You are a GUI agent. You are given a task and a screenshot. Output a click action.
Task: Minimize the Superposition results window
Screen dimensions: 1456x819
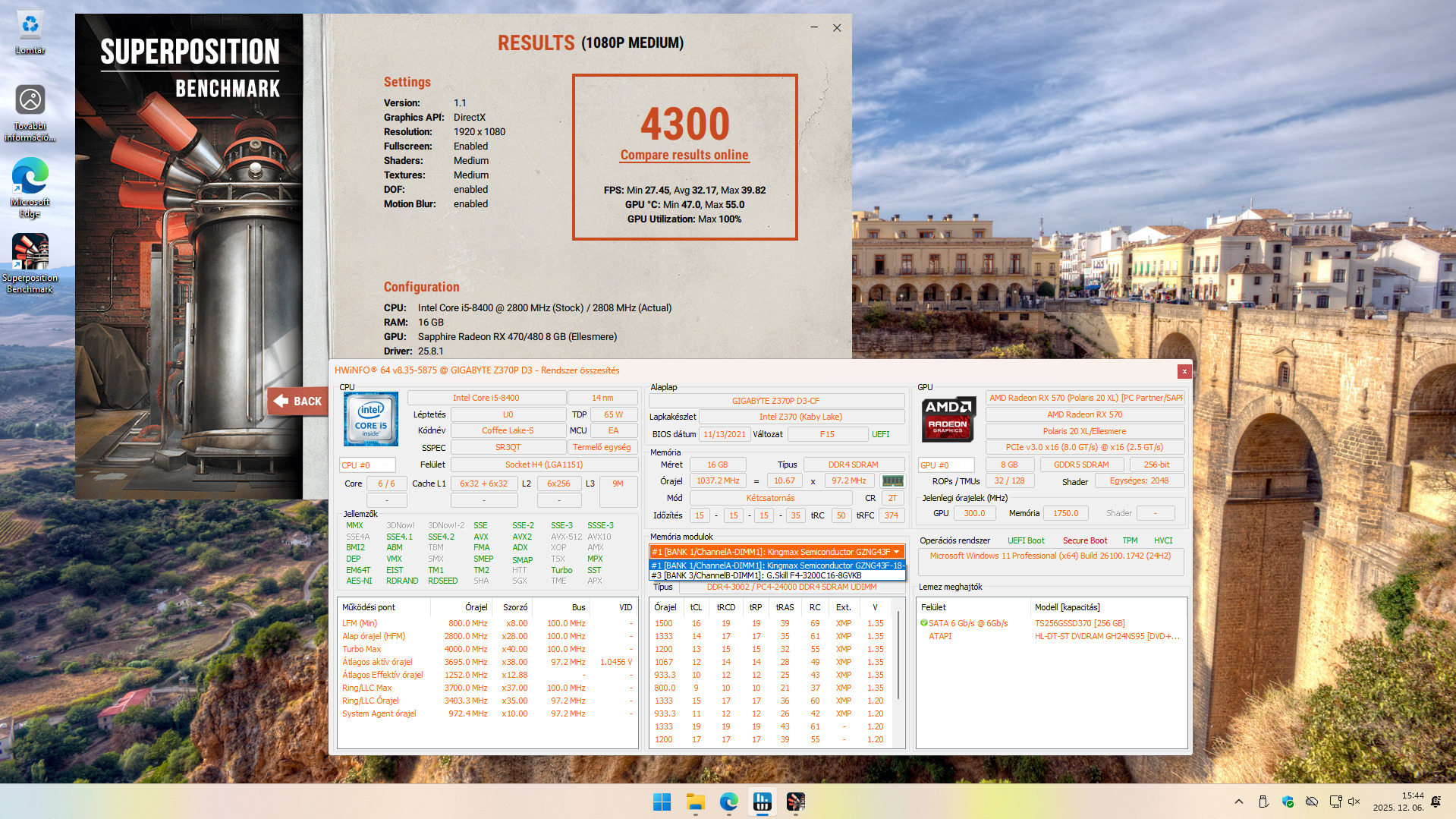pos(814,27)
